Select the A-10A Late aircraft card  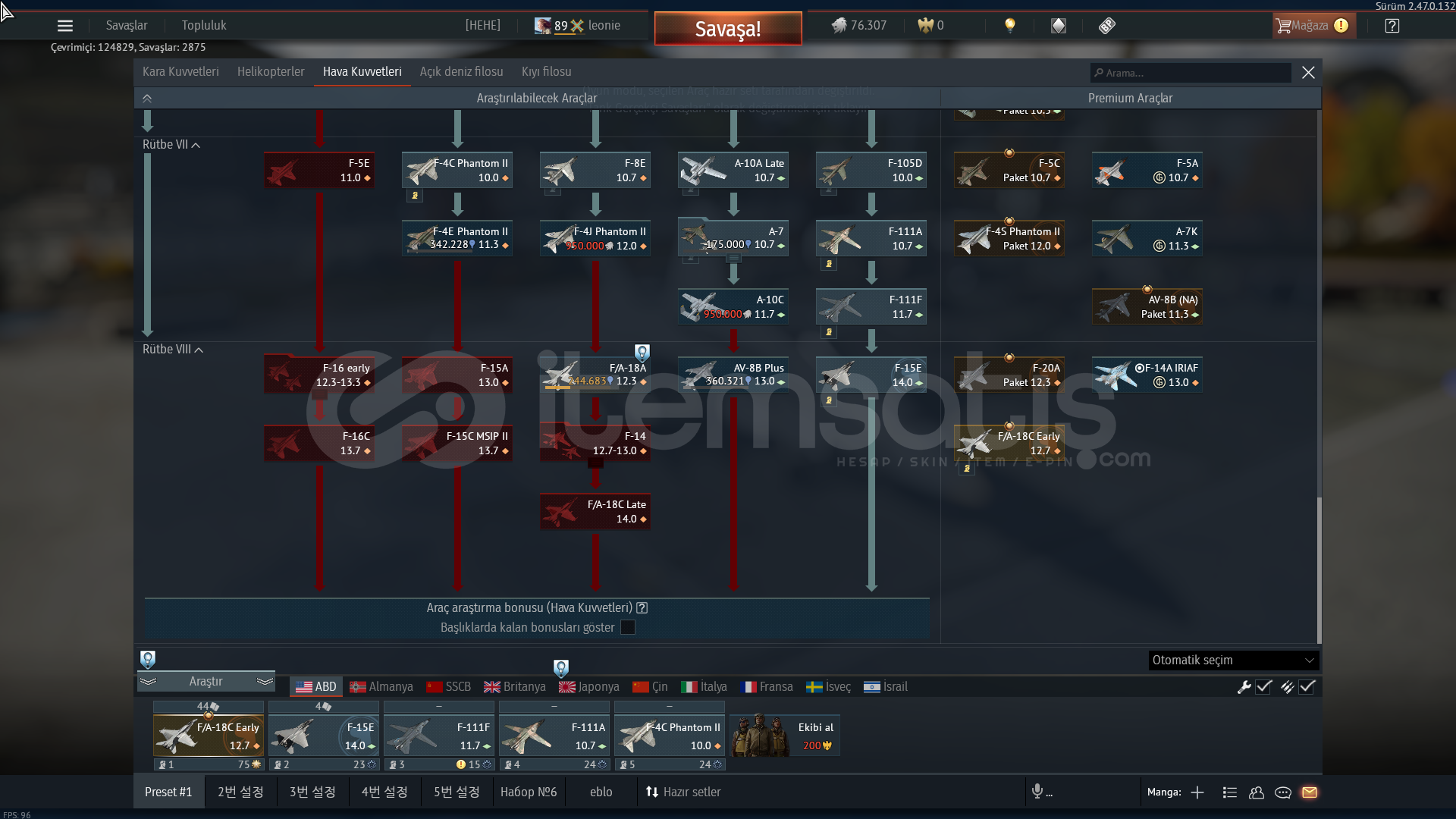733,171
